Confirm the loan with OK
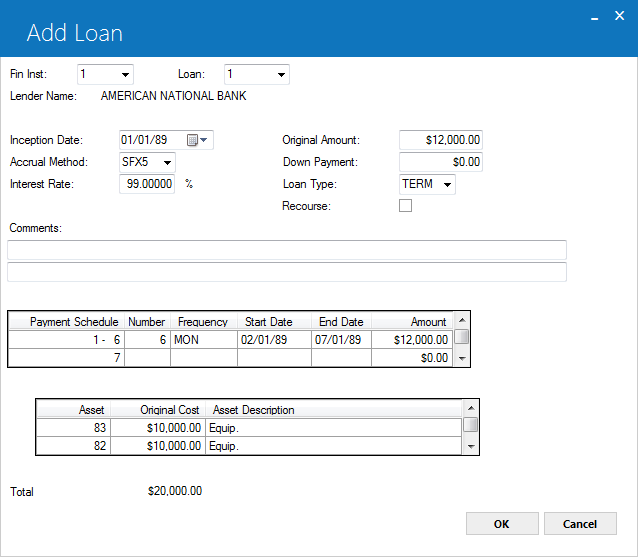The image size is (638, 557). 502,524
